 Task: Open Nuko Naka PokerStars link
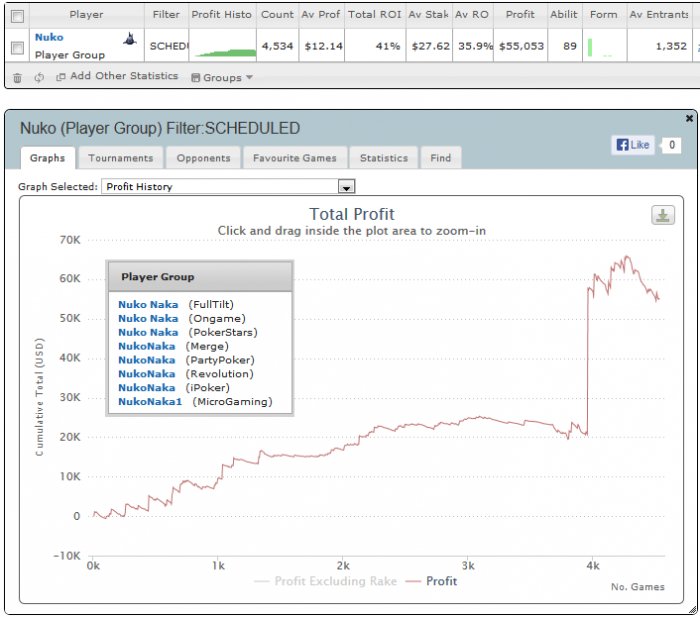coord(148,332)
